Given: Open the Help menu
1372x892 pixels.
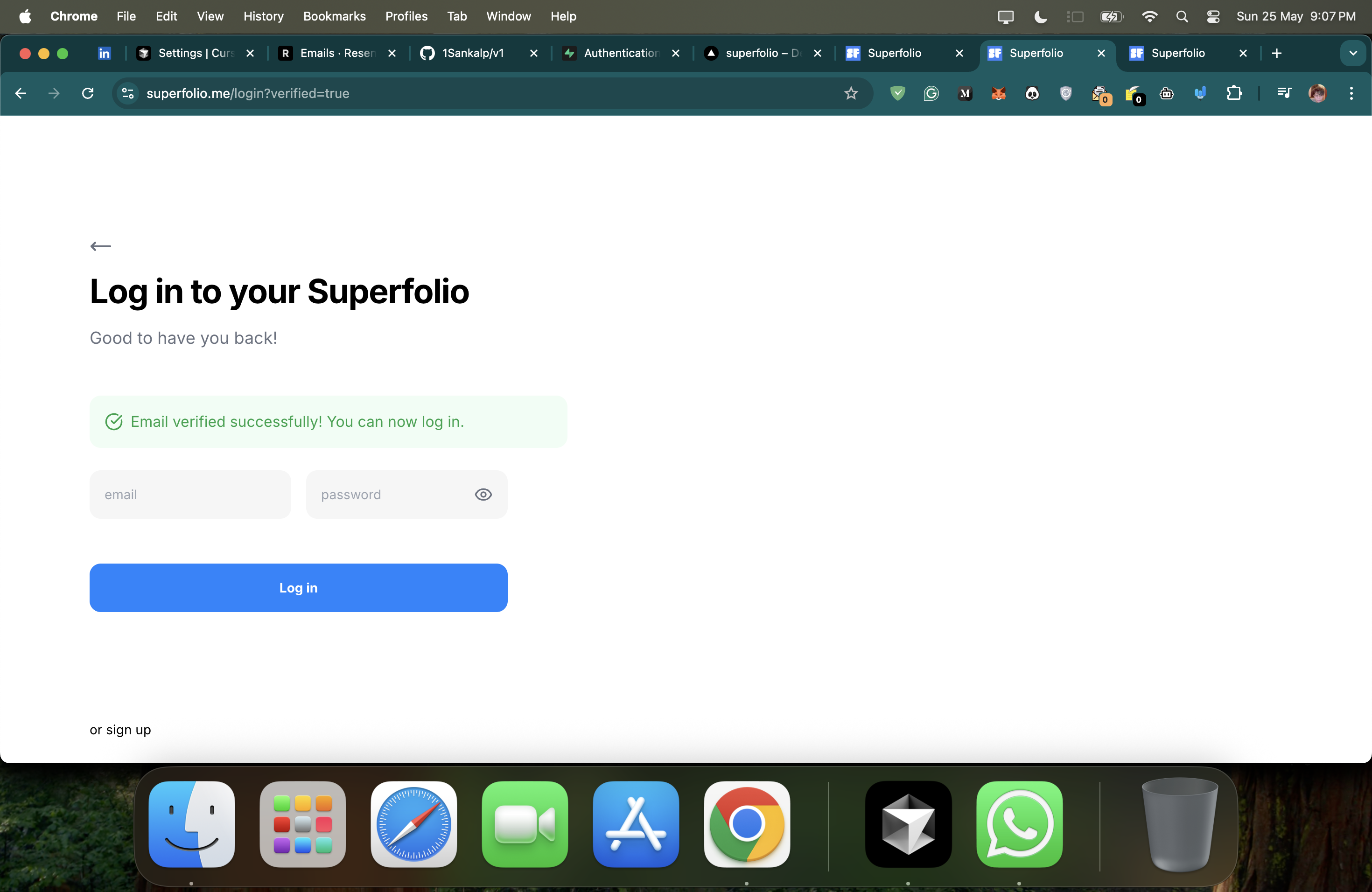Looking at the screenshot, I should coord(563,16).
